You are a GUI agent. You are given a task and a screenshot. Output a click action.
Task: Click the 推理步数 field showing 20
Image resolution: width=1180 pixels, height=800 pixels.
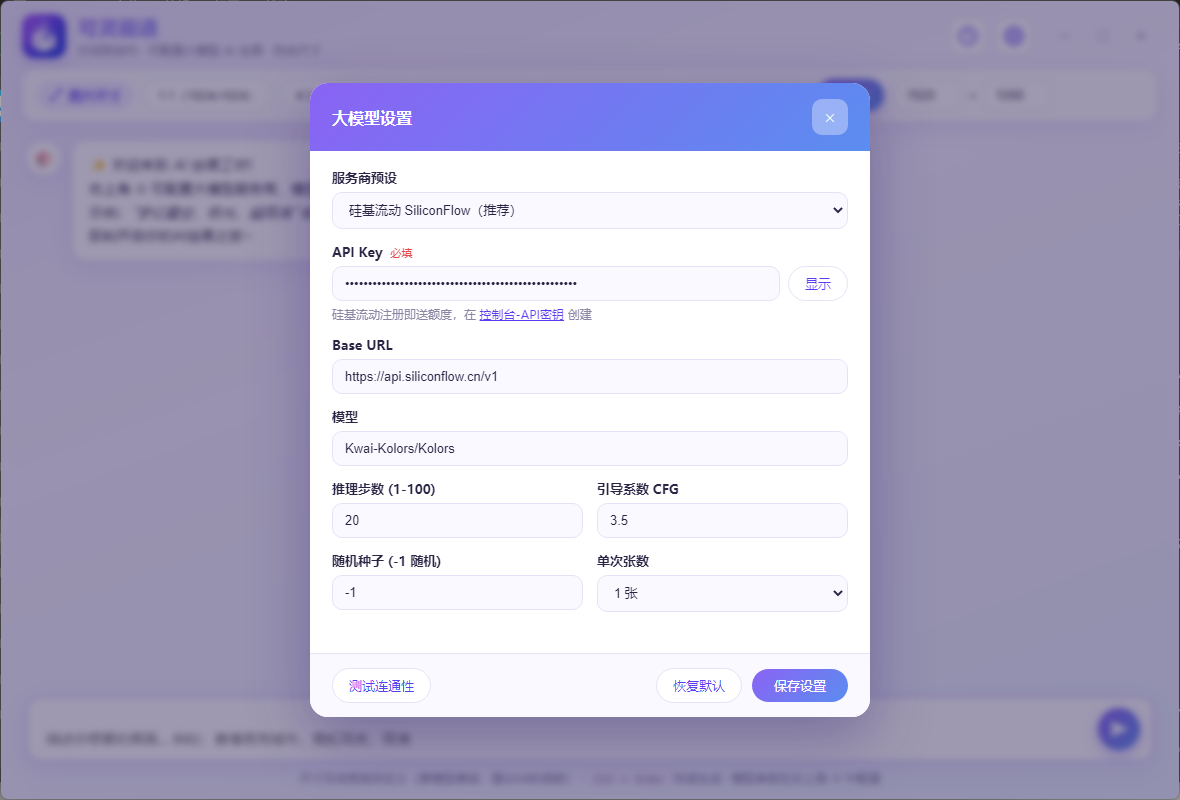(457, 520)
